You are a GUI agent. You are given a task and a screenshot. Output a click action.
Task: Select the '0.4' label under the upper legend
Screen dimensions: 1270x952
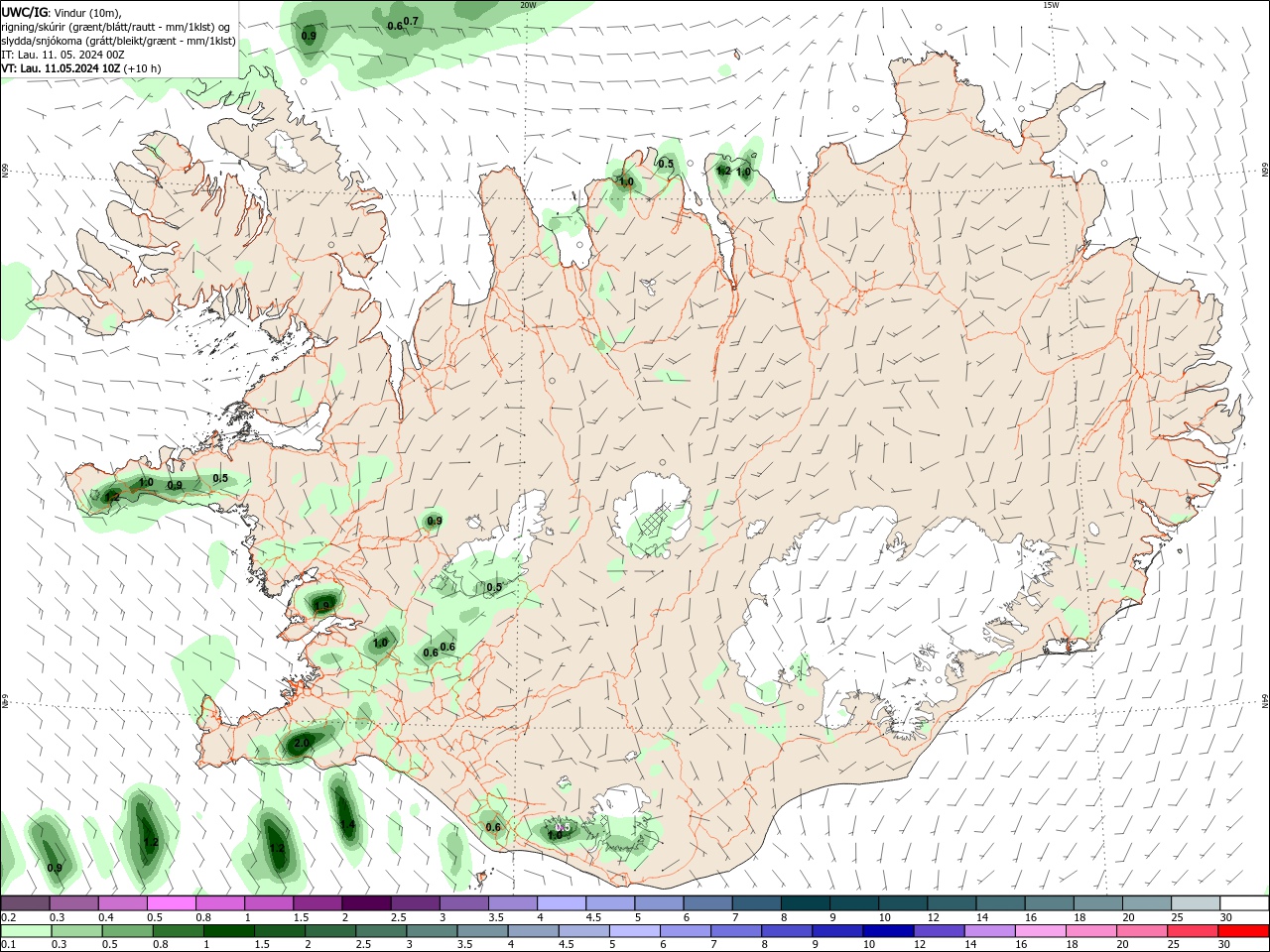click(106, 917)
